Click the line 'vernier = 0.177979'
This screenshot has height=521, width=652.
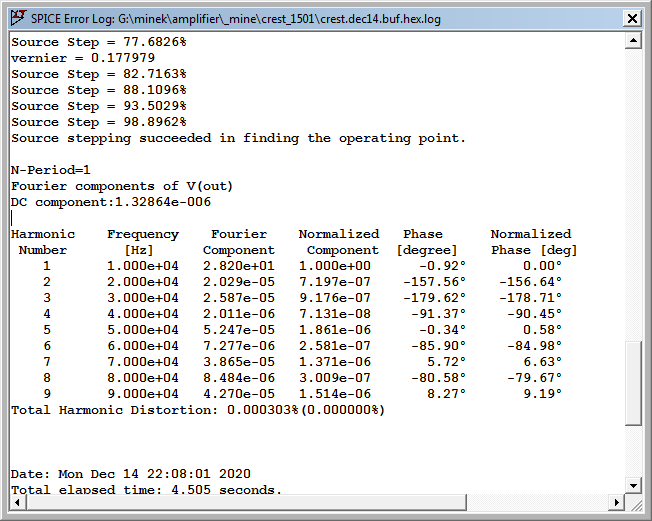83,58
